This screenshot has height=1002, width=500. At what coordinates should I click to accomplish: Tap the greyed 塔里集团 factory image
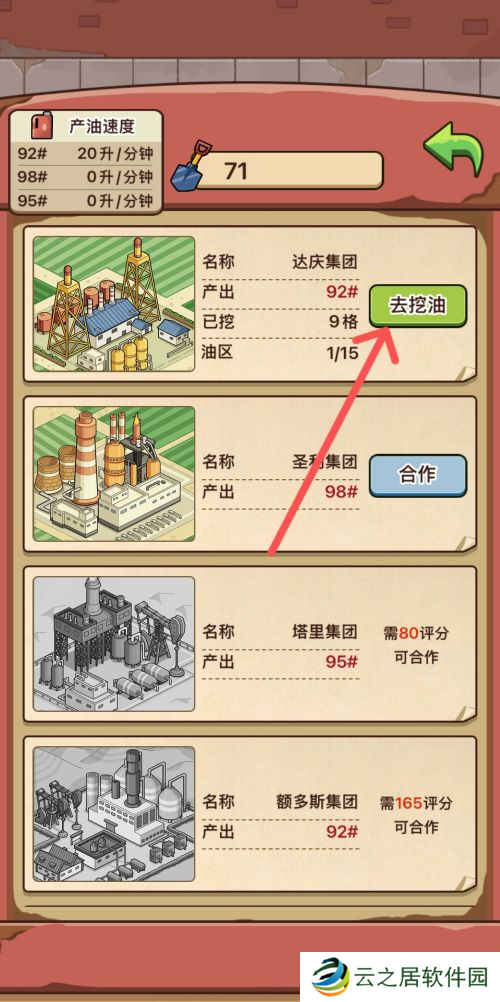tap(114, 644)
